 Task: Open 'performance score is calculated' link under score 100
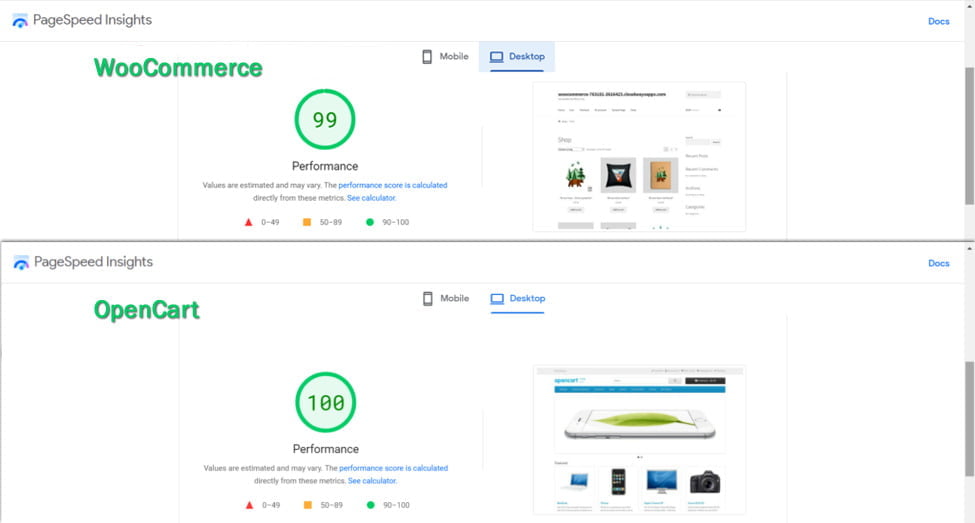392,468
